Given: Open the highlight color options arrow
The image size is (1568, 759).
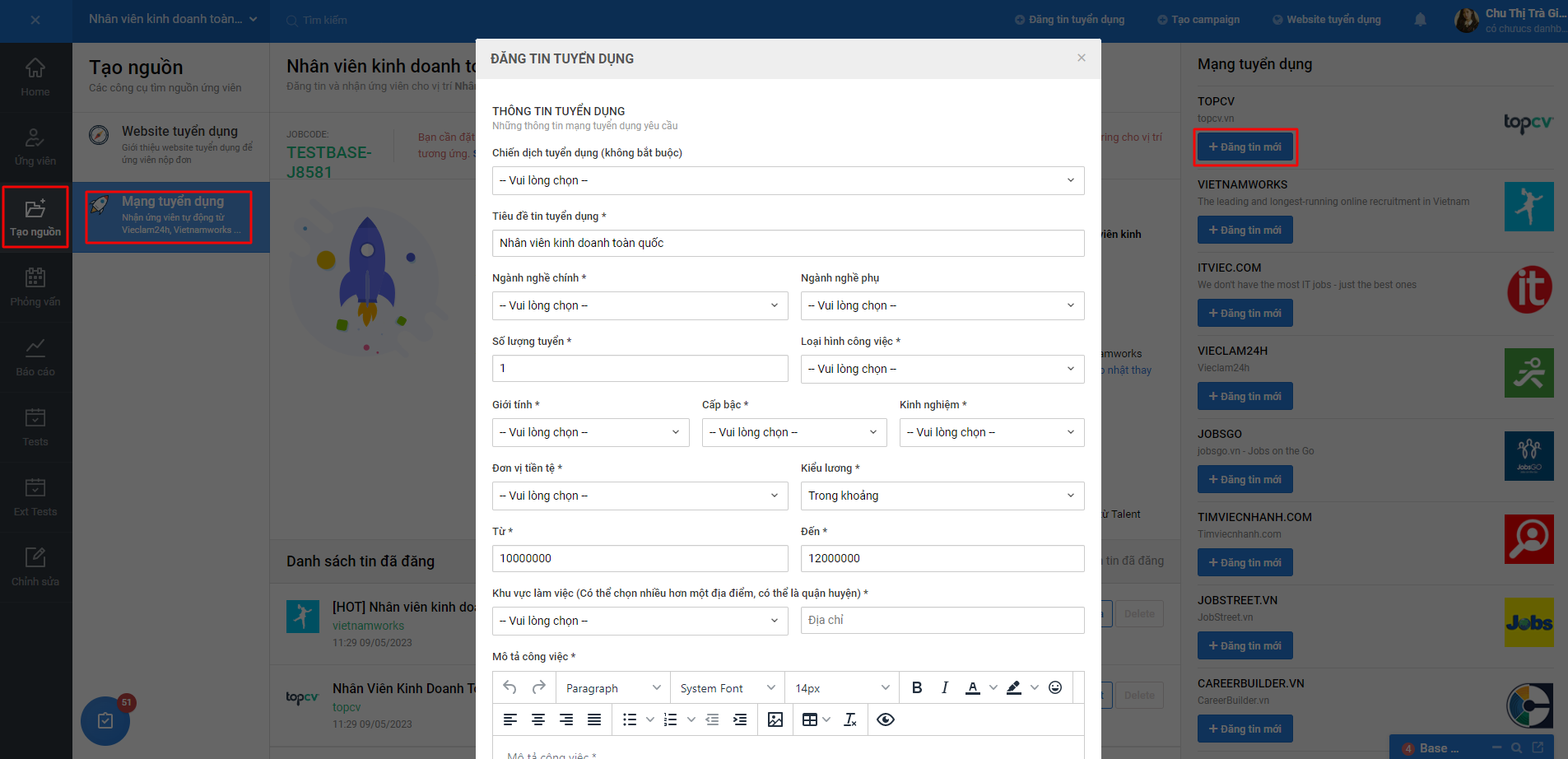Looking at the screenshot, I should click(x=1035, y=687).
